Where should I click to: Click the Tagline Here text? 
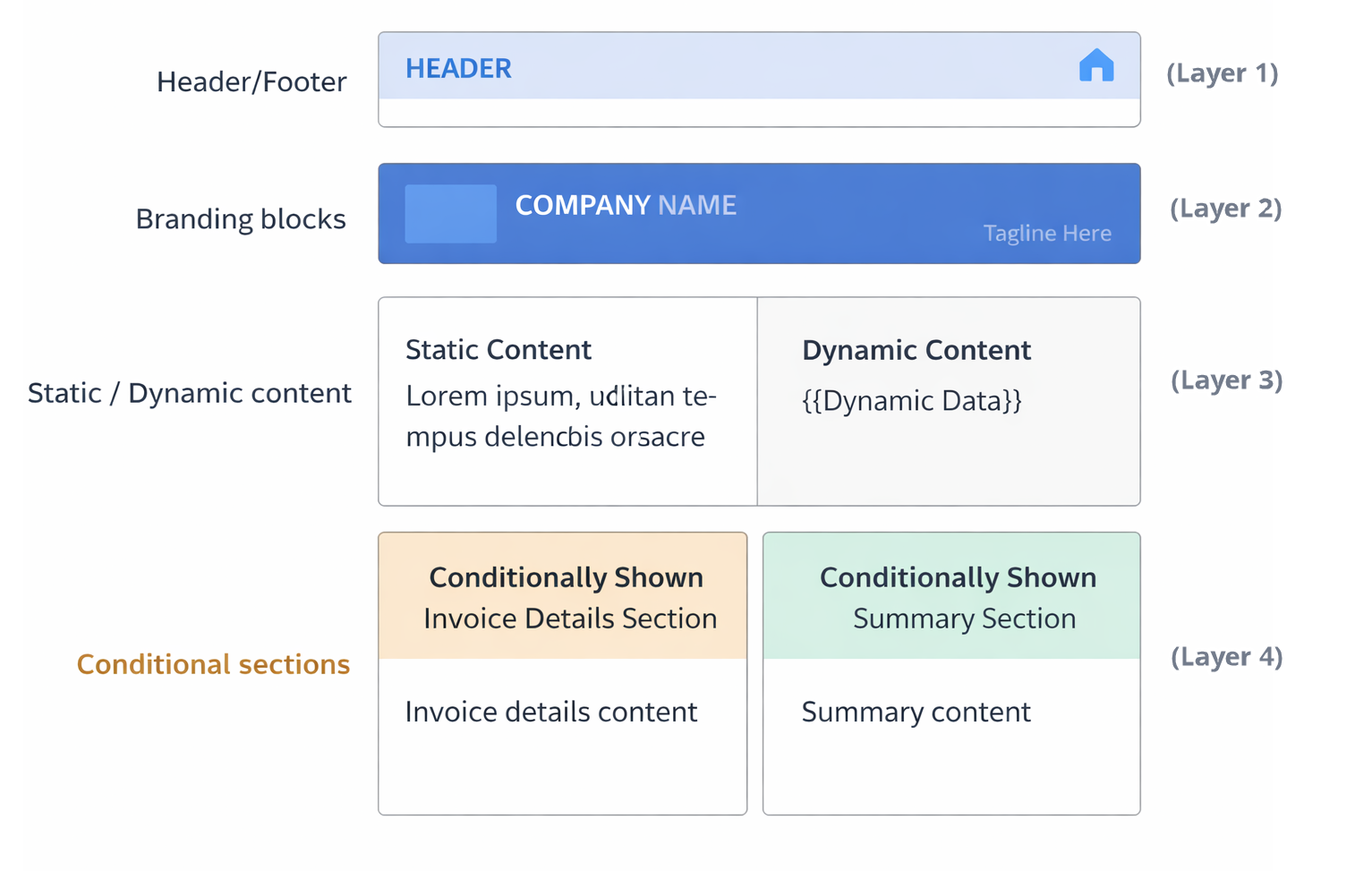tap(1047, 234)
